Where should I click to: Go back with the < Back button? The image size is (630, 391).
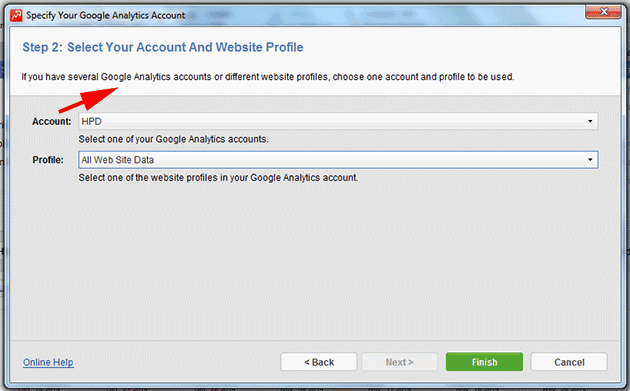pyautogui.click(x=319, y=362)
